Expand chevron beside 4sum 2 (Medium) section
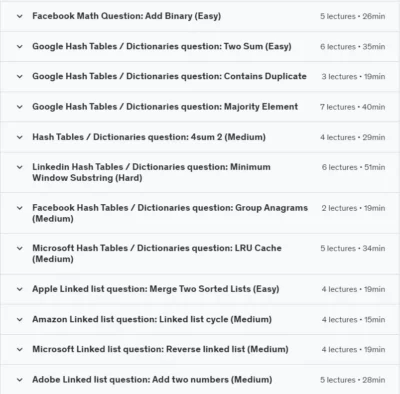 [x=20, y=137]
